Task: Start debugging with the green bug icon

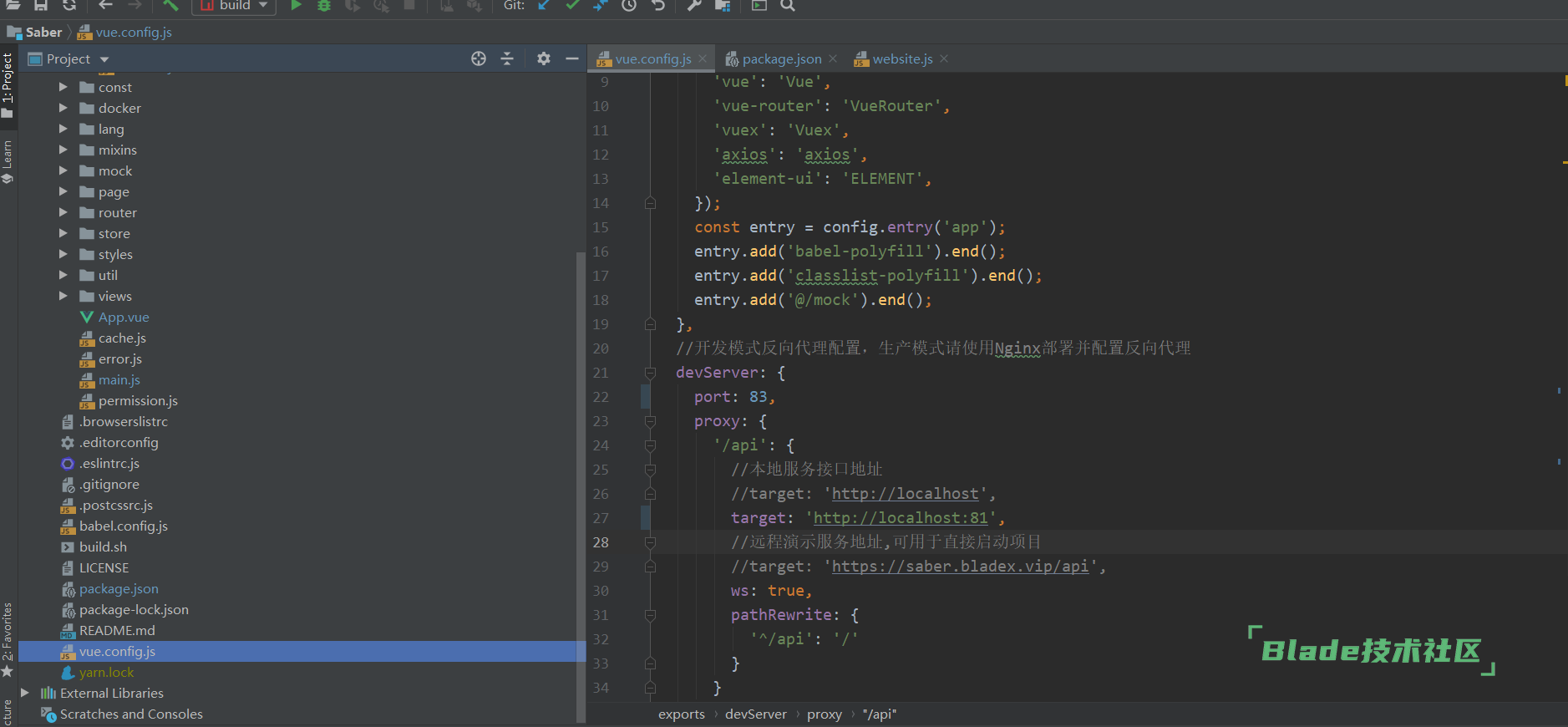Action: click(324, 5)
